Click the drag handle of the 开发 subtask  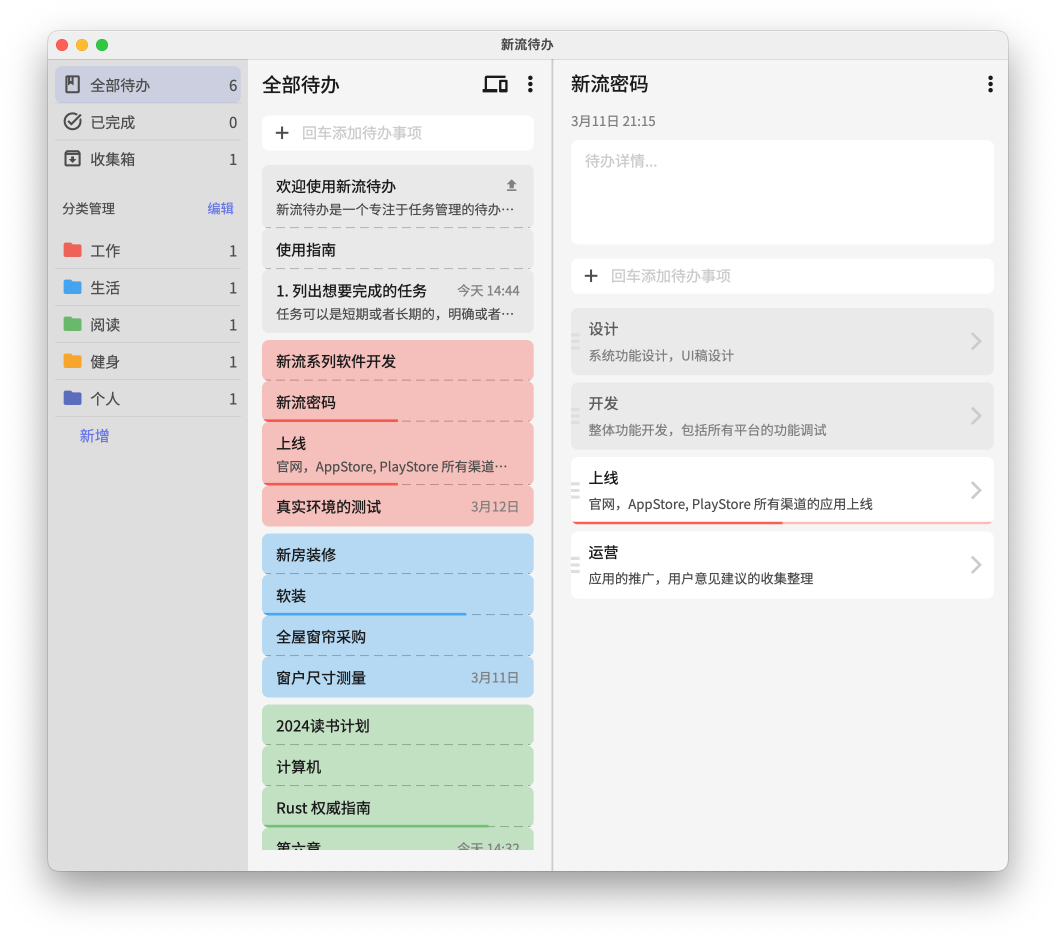[575, 415]
